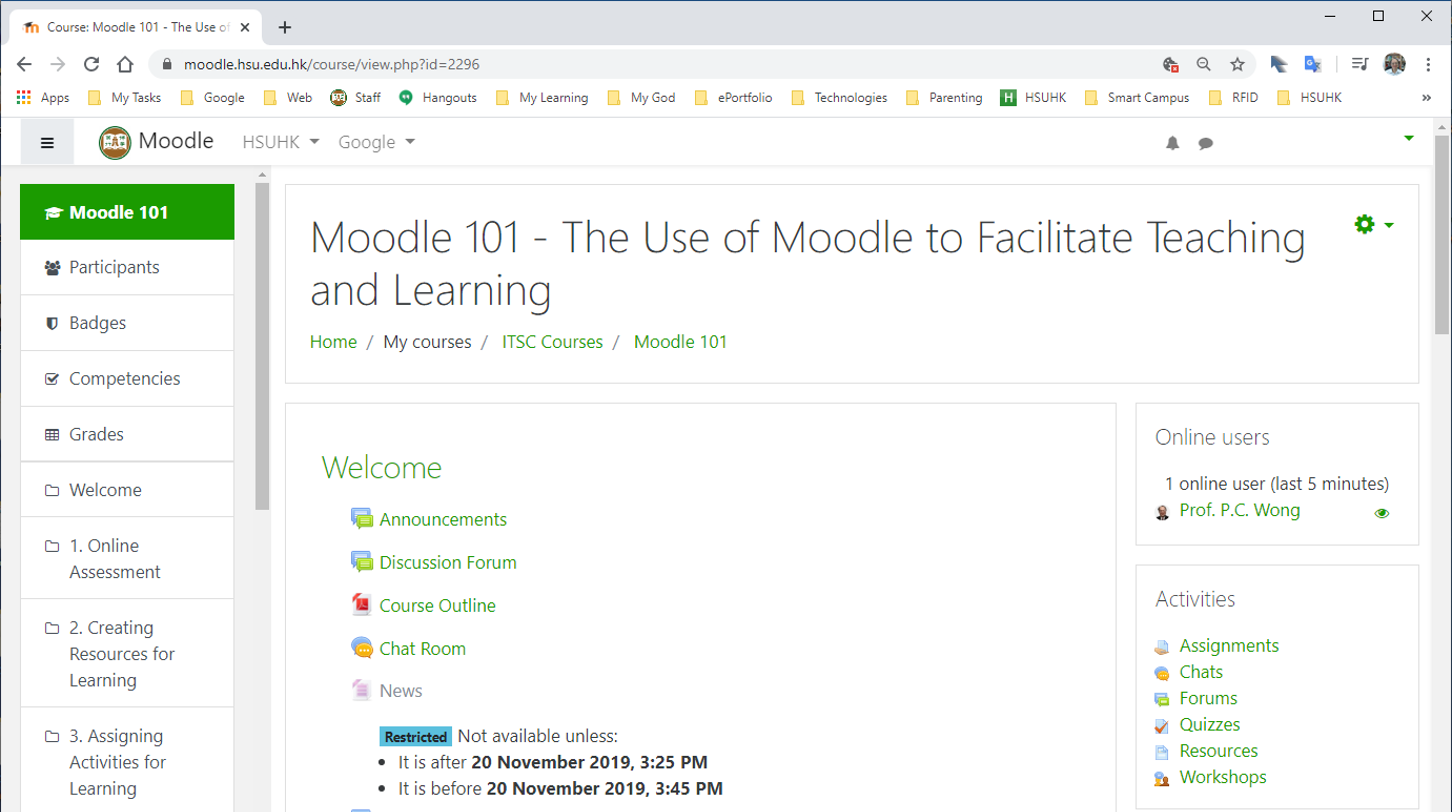
Task: Toggle visibility with the eye beside Prof. P.C. Wong
Action: coord(1382,512)
